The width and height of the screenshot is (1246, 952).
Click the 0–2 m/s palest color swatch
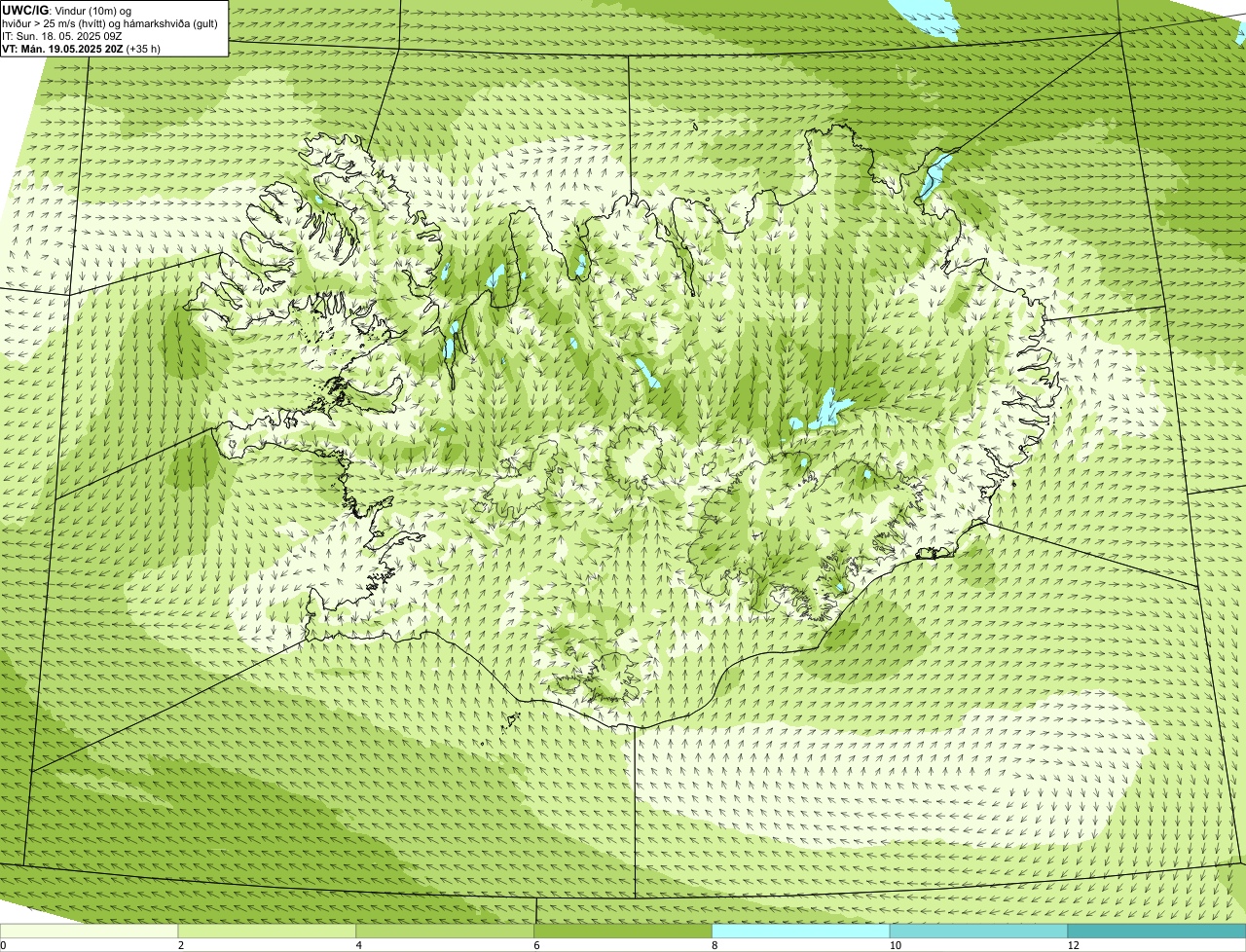pos(90,932)
